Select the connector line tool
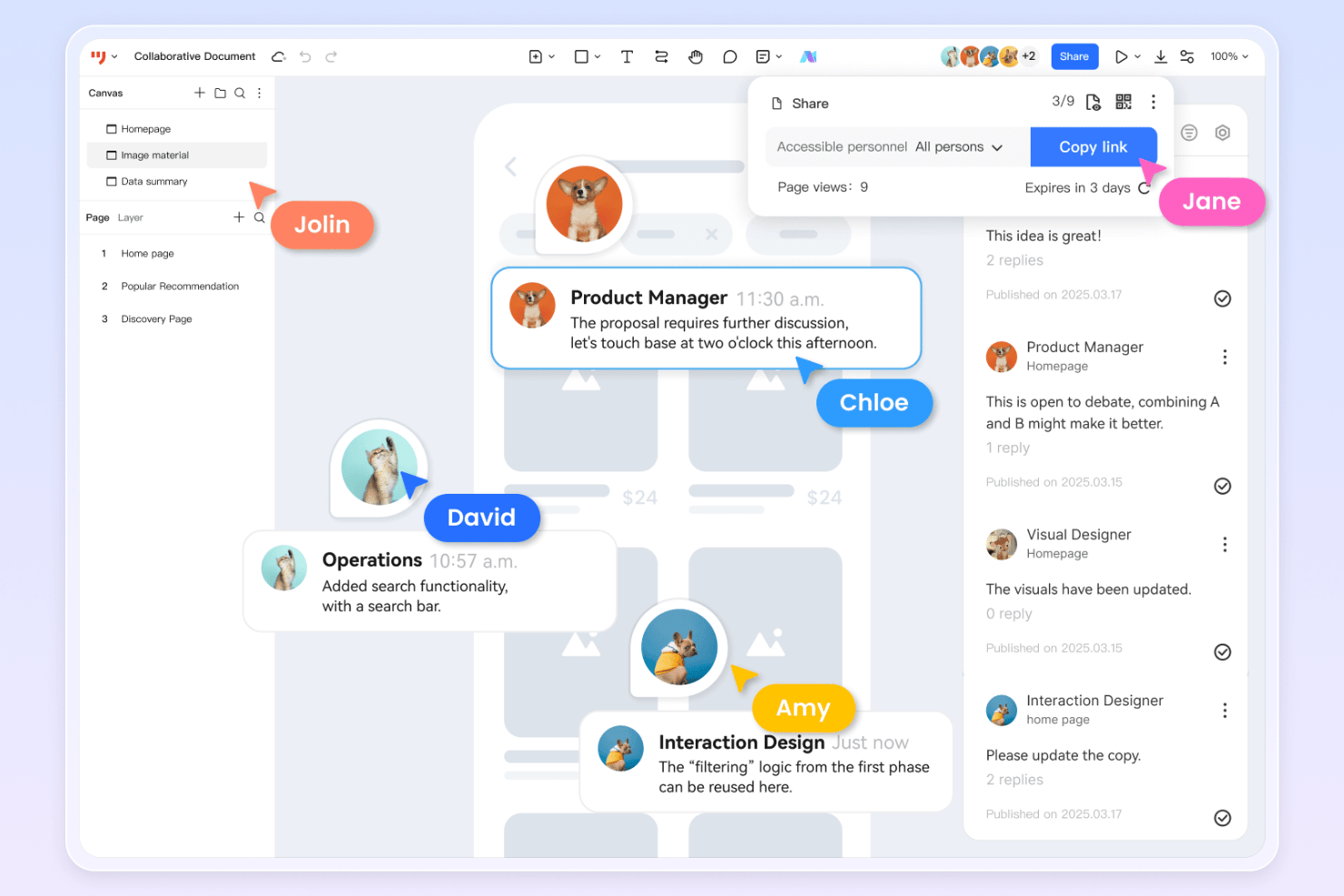This screenshot has width=1344, height=896. click(x=661, y=56)
